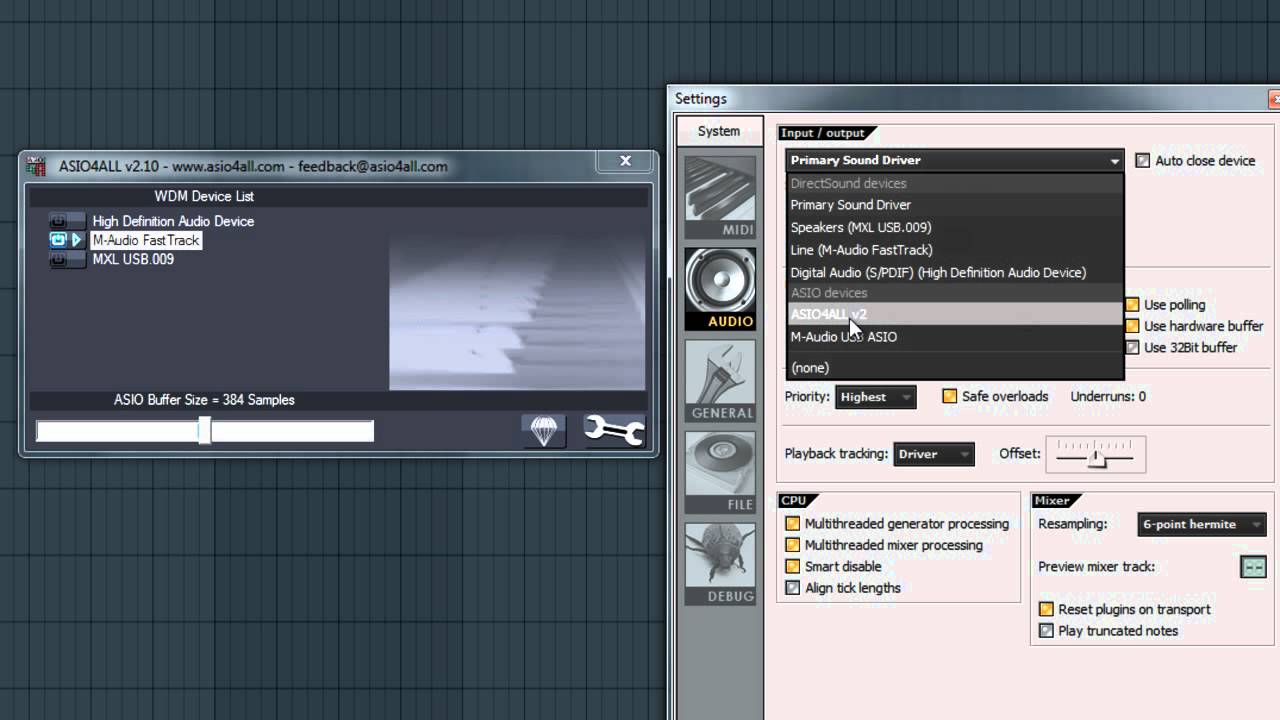Viewport: 1280px width, 720px height.
Task: Switch to the System tab
Action: 719,131
